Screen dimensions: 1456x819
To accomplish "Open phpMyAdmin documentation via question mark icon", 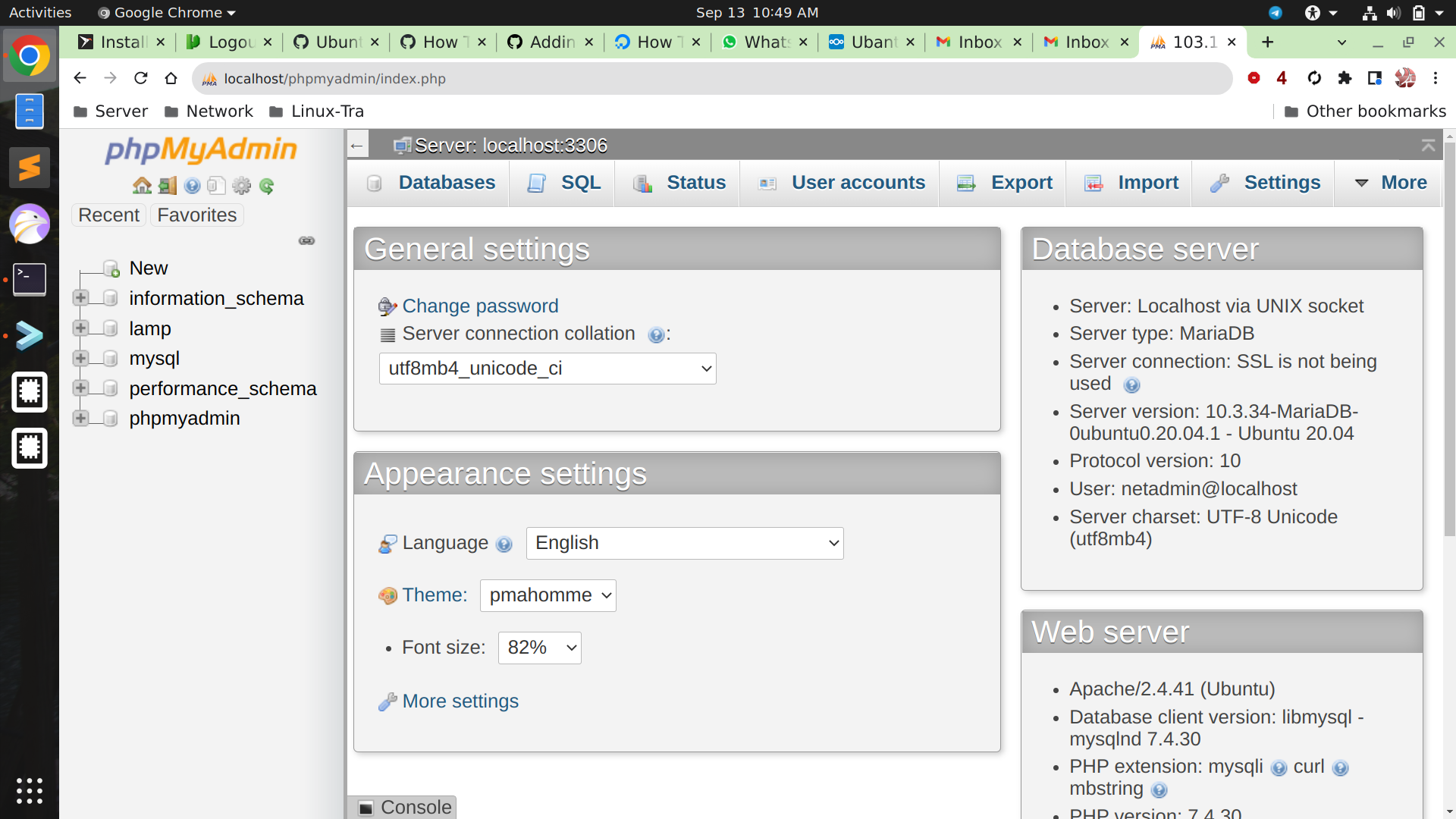I will click(x=192, y=186).
